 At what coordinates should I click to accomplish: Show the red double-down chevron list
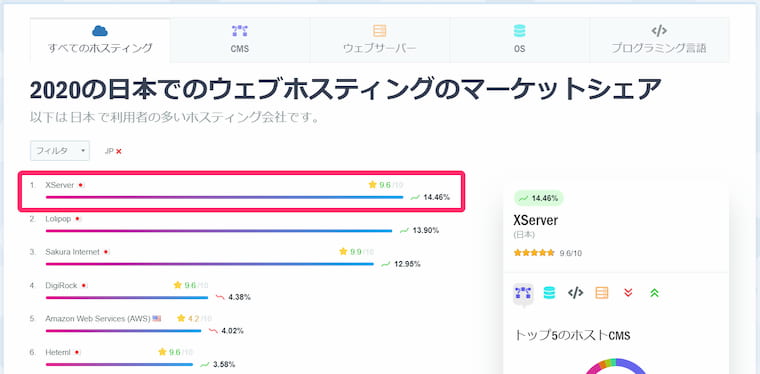click(628, 293)
